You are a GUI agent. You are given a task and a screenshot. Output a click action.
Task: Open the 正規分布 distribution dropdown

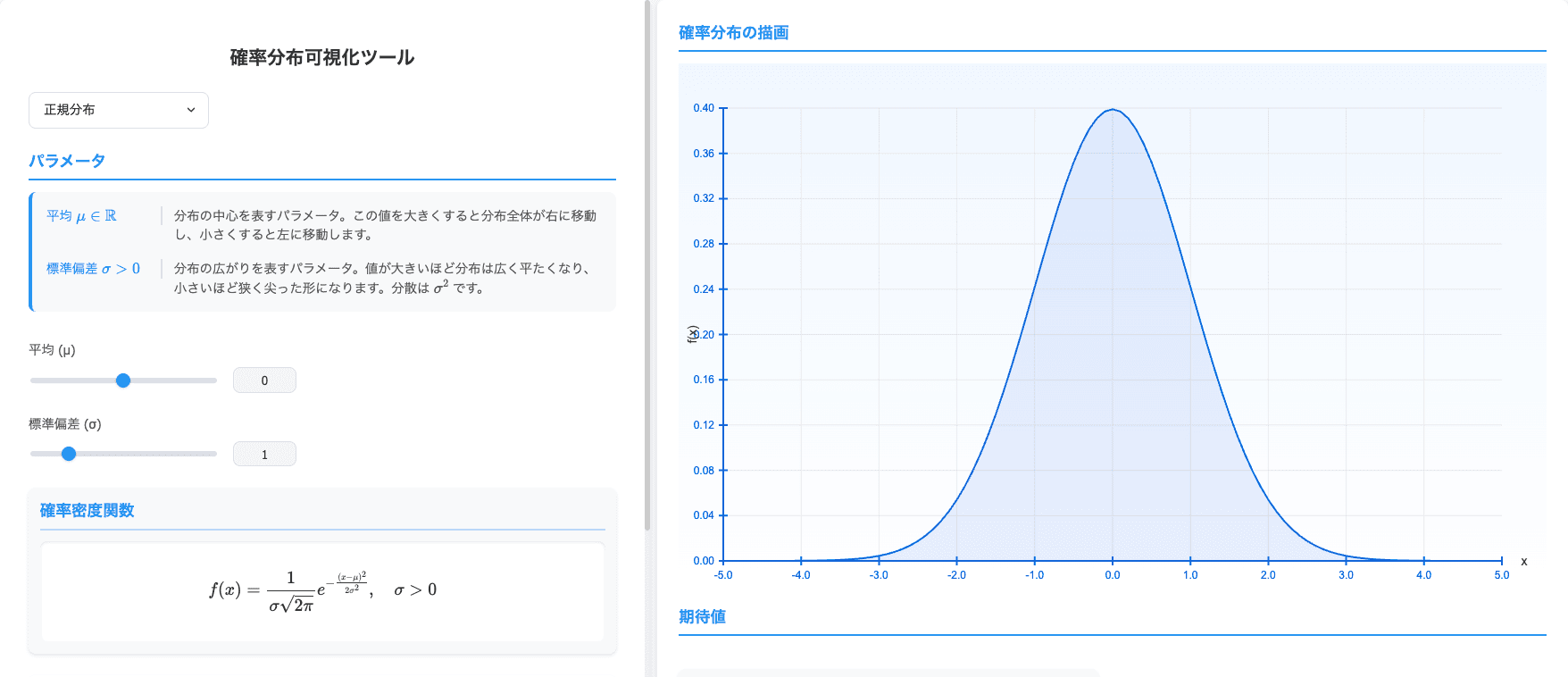click(118, 110)
